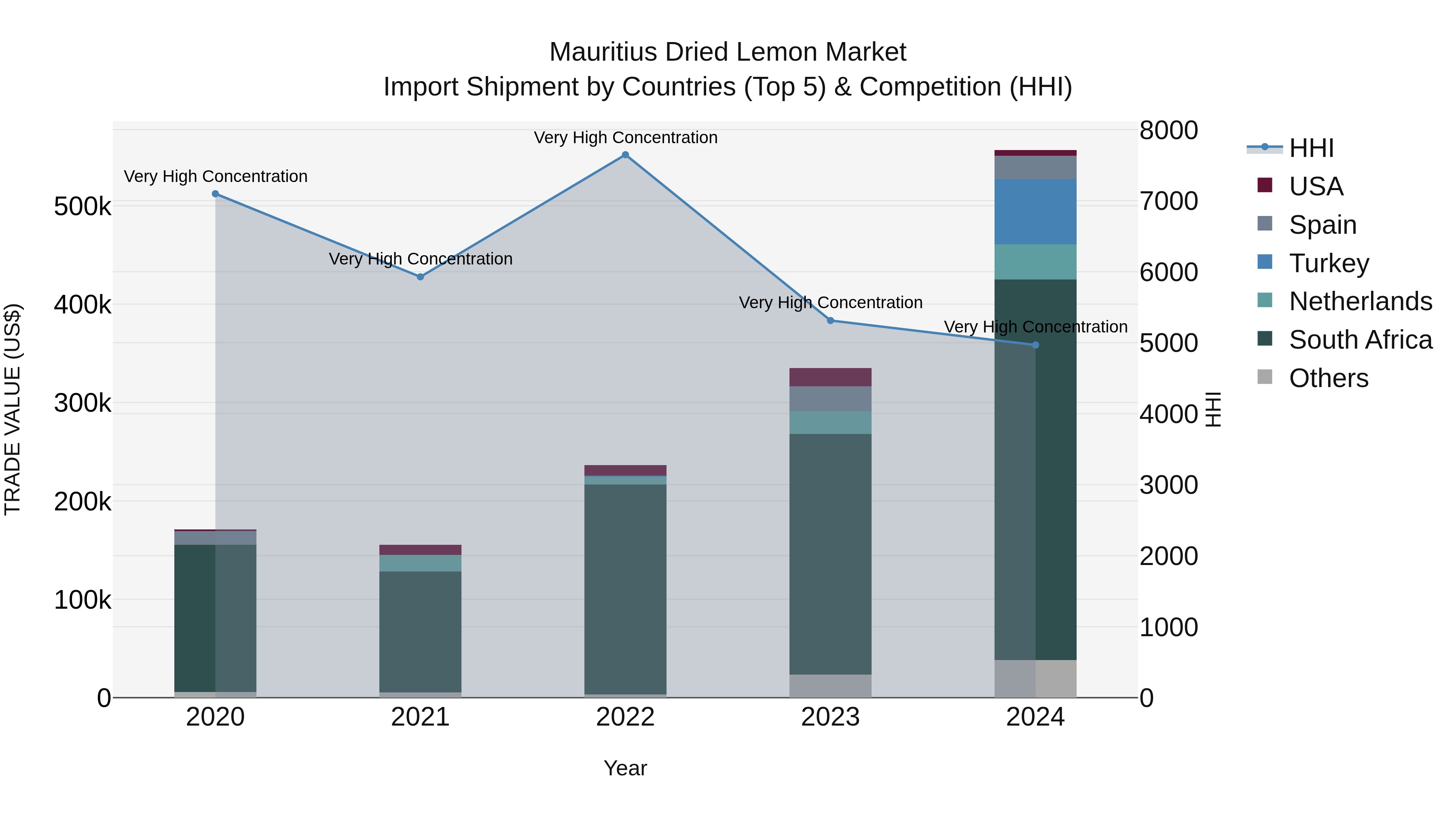Click the 500k trade value tick label
Viewport: 1456px width, 819px height.
83,207
